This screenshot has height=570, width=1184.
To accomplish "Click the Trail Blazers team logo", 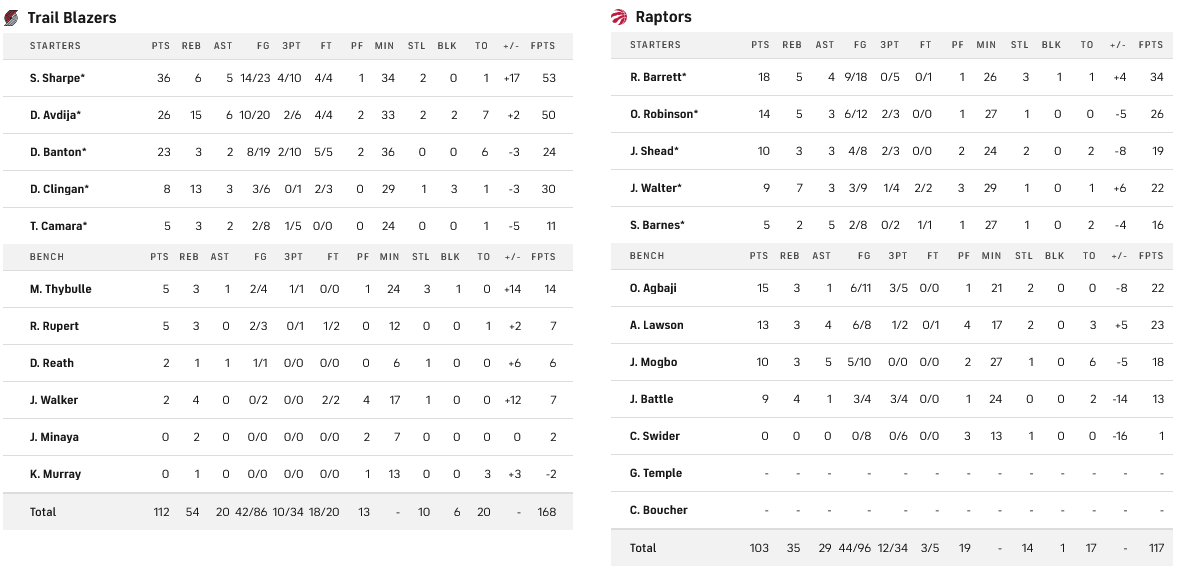I will (11, 17).
